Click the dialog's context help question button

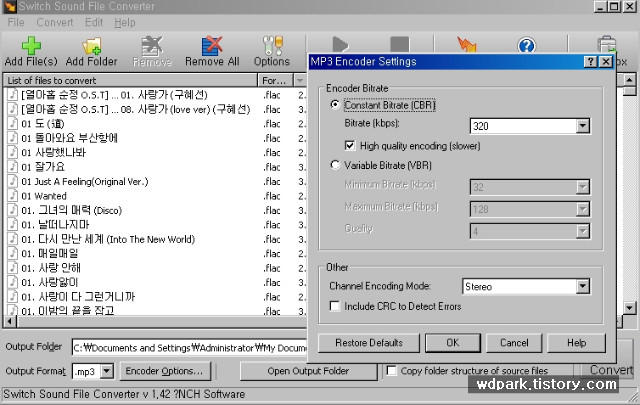[591, 62]
